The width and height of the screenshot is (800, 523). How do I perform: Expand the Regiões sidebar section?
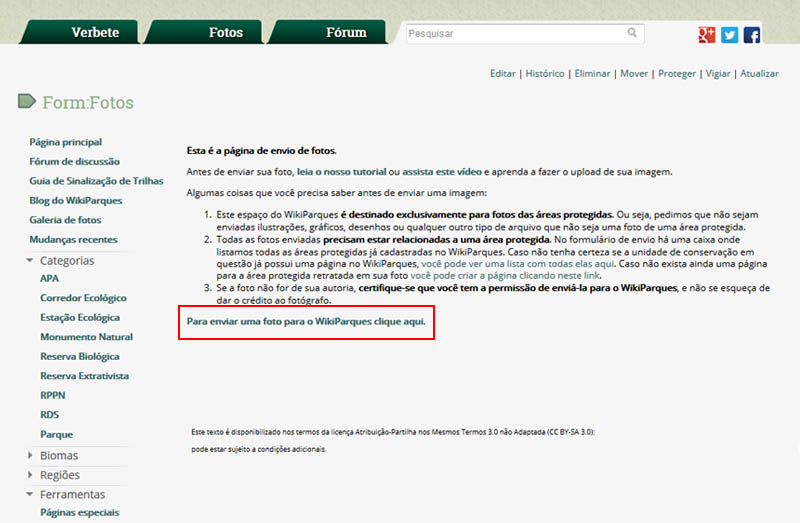[x=30, y=475]
